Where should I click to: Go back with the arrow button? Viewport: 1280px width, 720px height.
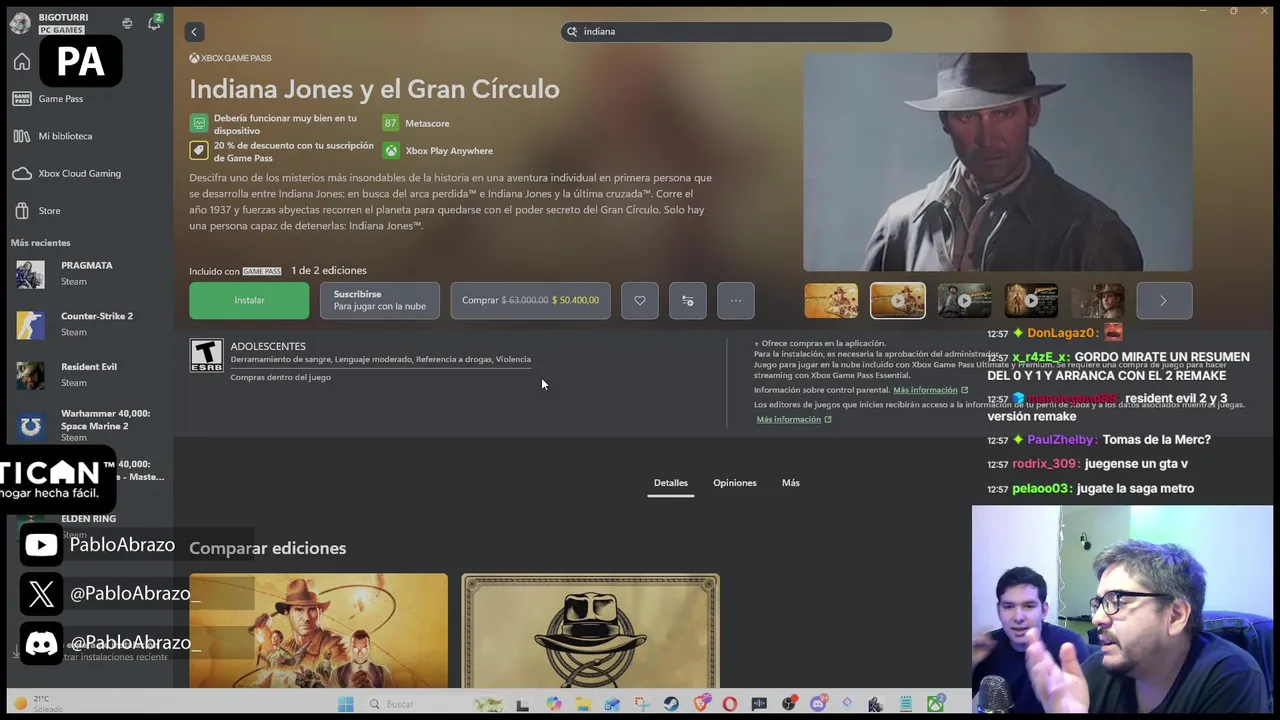194,32
